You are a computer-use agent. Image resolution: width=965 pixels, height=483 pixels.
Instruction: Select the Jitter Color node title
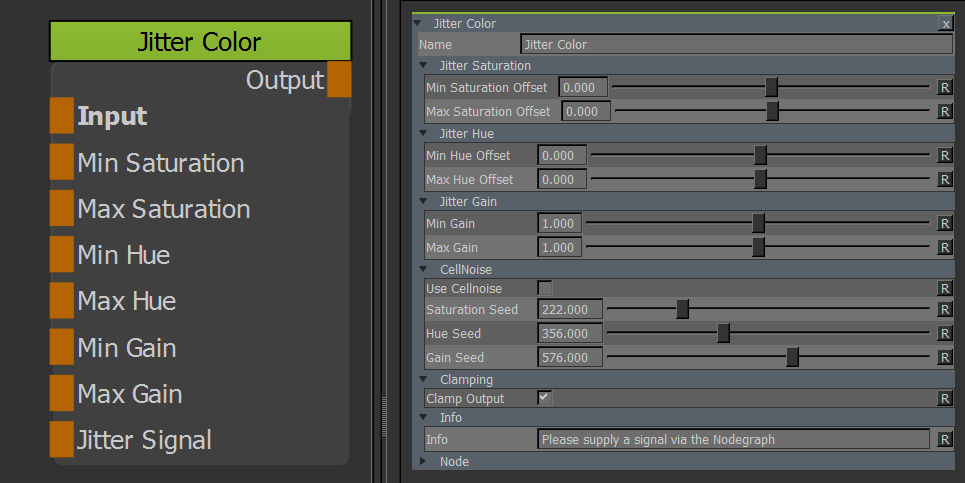pyautogui.click(x=200, y=42)
